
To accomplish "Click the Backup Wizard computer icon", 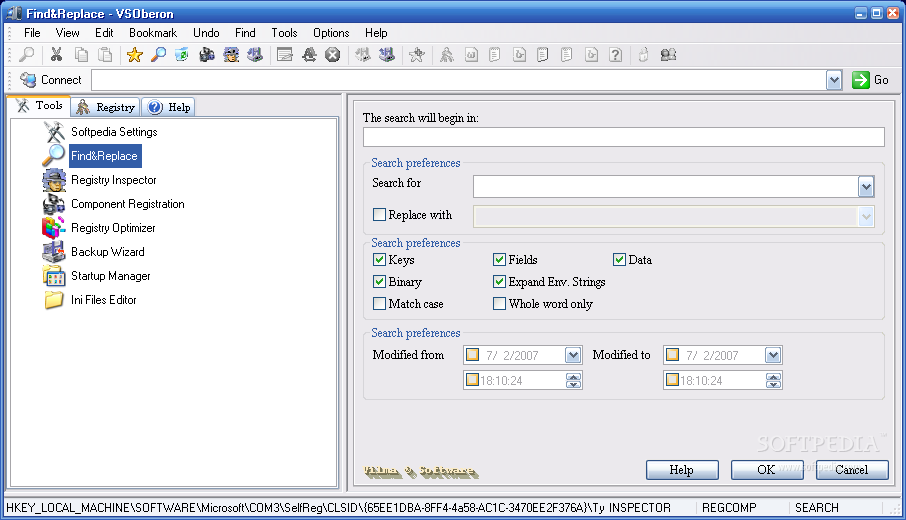I will (x=54, y=252).
